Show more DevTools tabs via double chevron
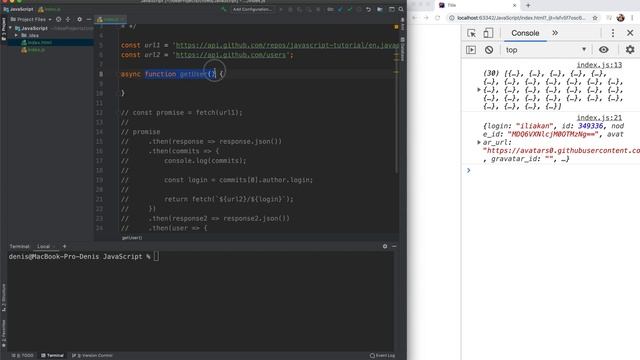This screenshot has height=360, width=640. click(555, 33)
